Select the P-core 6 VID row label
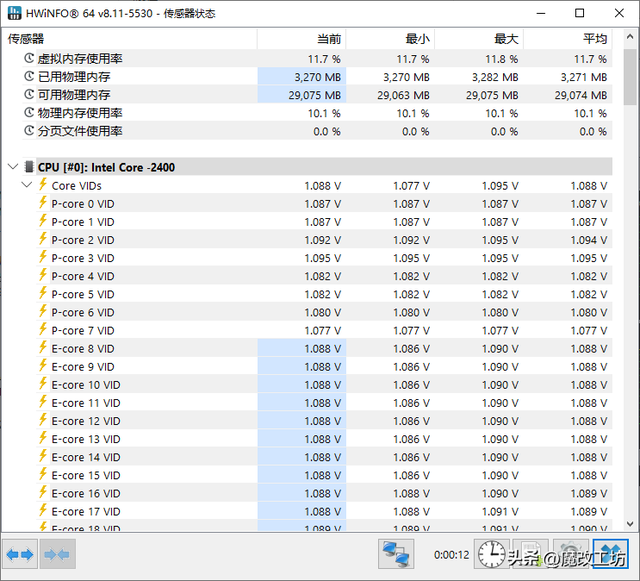This screenshot has height=581, width=640. click(83, 312)
